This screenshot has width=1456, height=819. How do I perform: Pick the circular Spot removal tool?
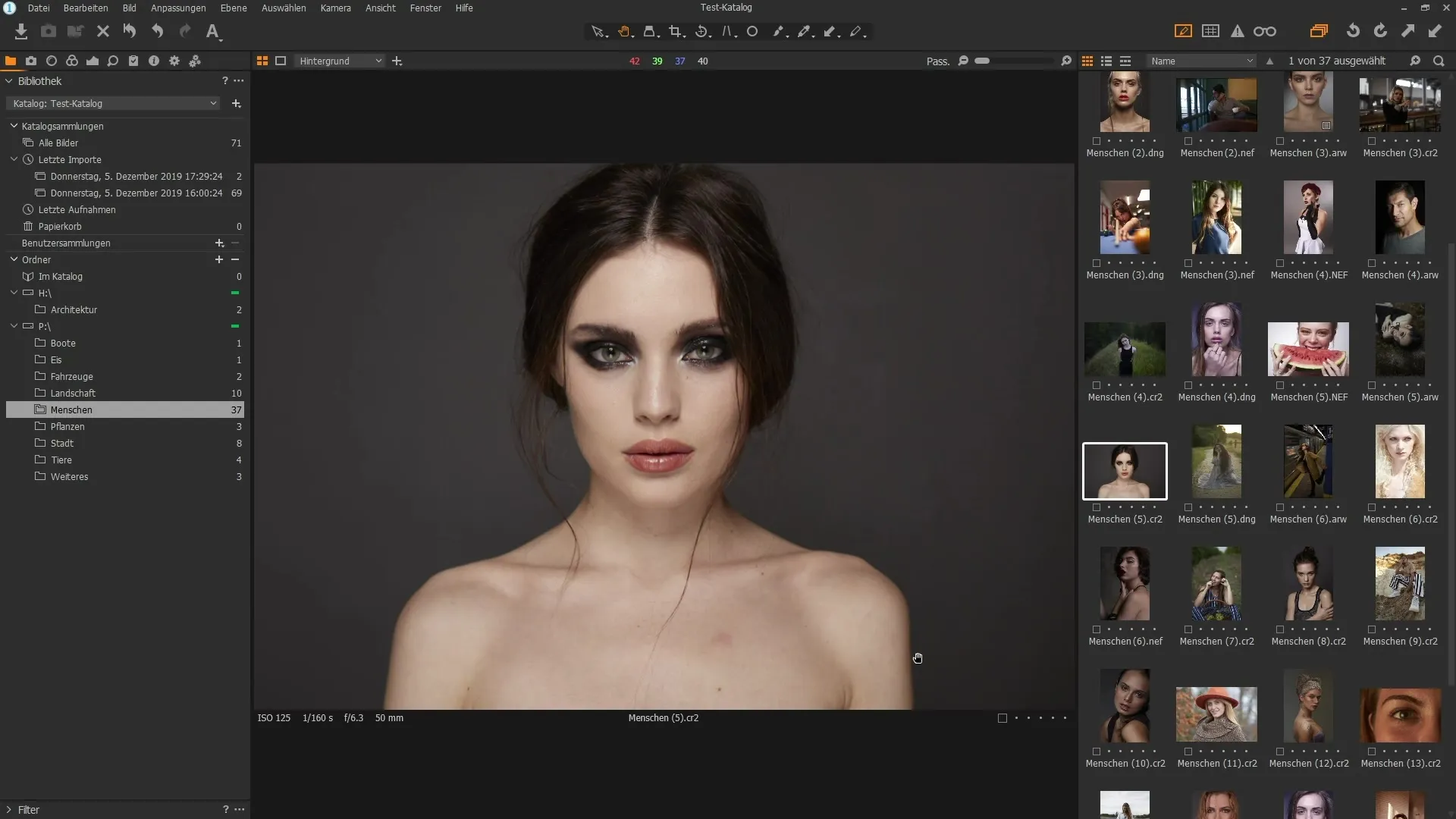tap(752, 31)
